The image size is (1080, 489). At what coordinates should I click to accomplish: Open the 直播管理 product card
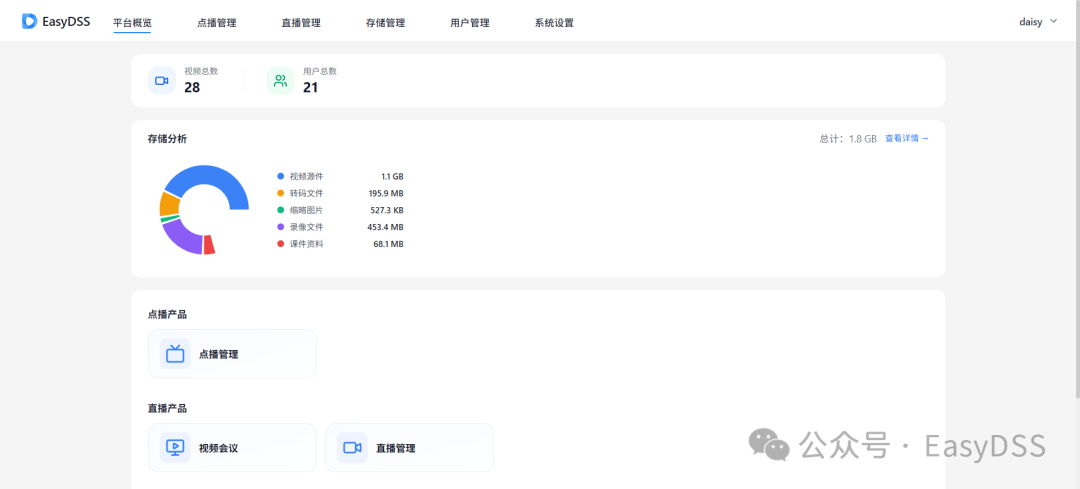coord(409,448)
